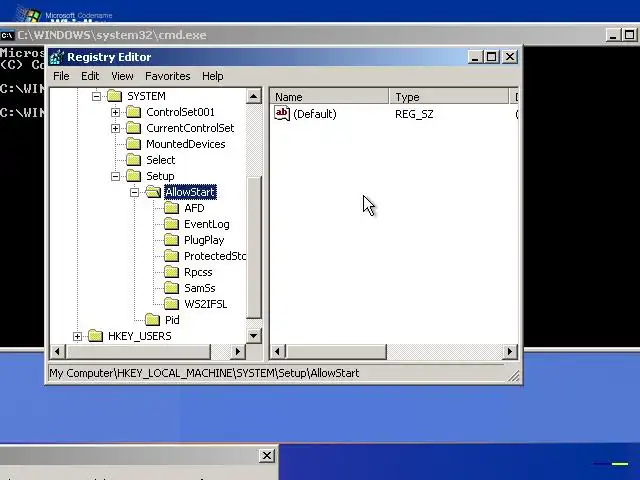Click the tree pane horizontal scrollbar thumb
The height and width of the screenshot is (480, 640).
tap(138, 352)
